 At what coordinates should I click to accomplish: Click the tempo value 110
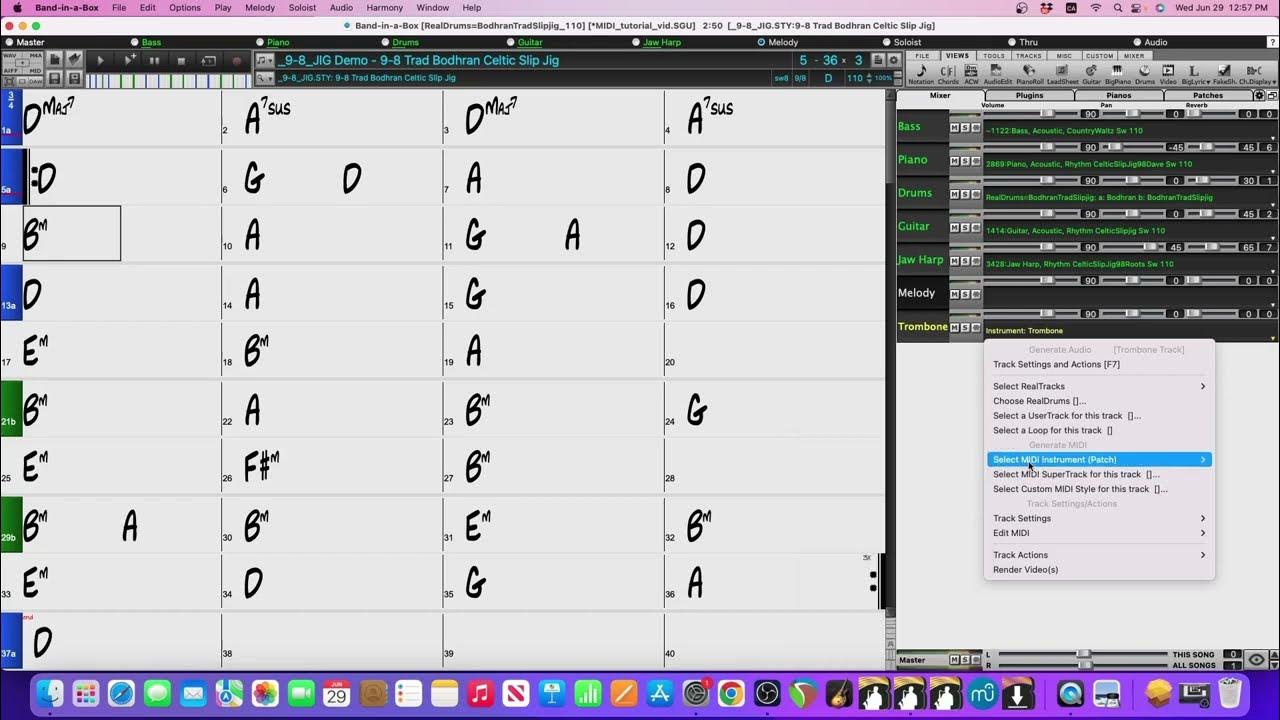(855, 78)
